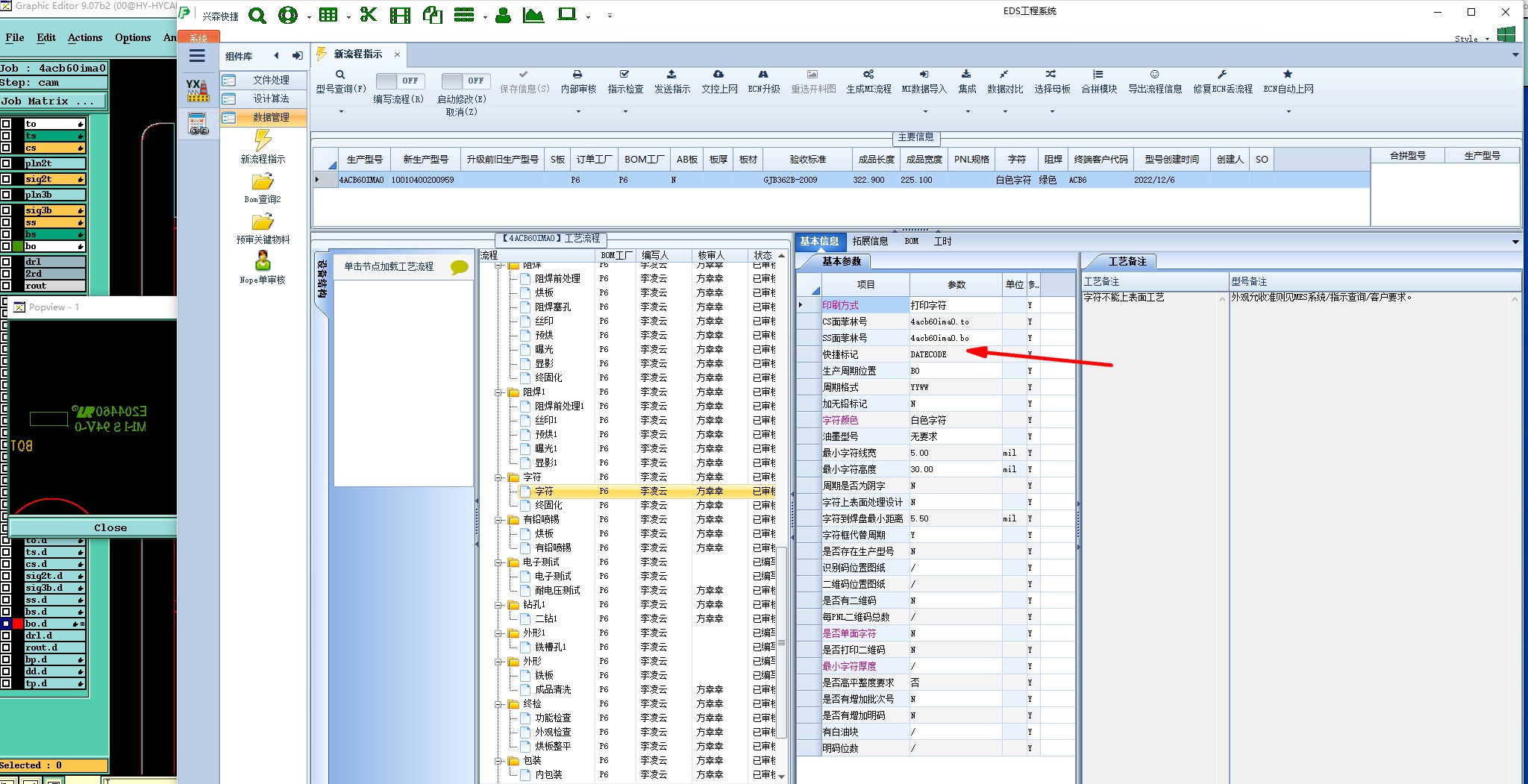Click the green table grid icon
Image resolution: width=1528 pixels, height=784 pixels.
[328, 15]
